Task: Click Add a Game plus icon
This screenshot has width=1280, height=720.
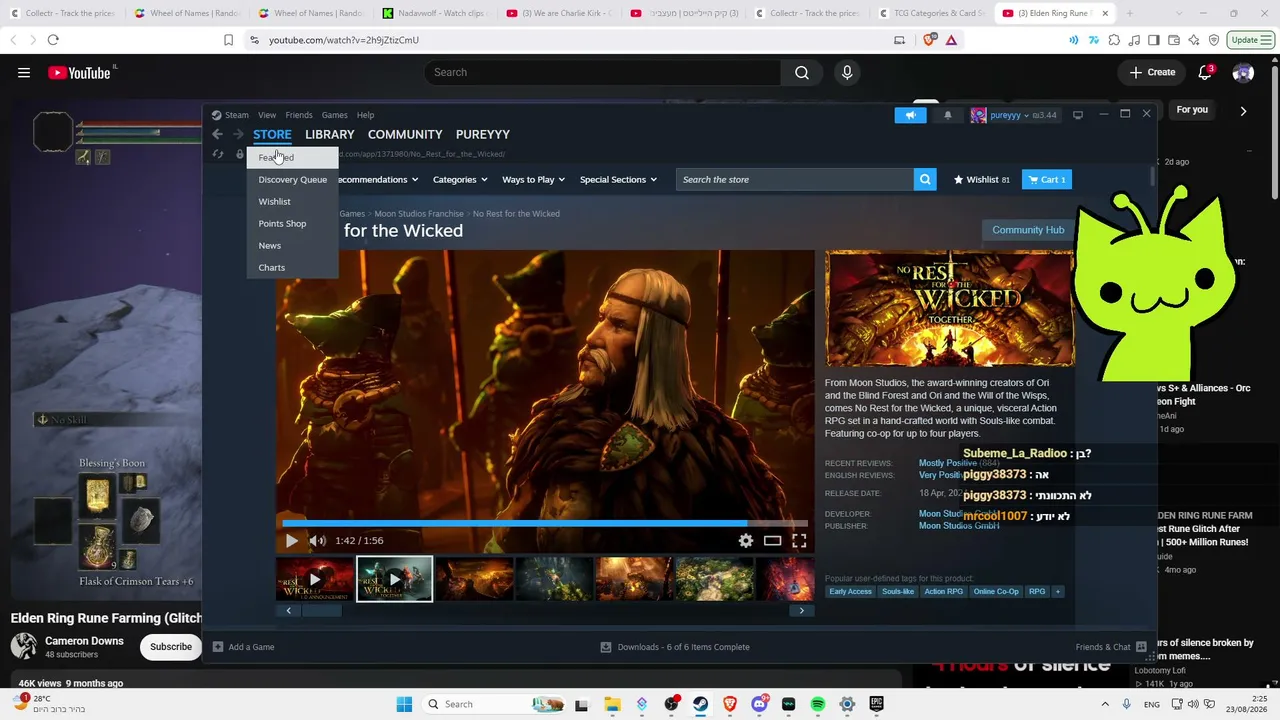Action: [x=218, y=647]
